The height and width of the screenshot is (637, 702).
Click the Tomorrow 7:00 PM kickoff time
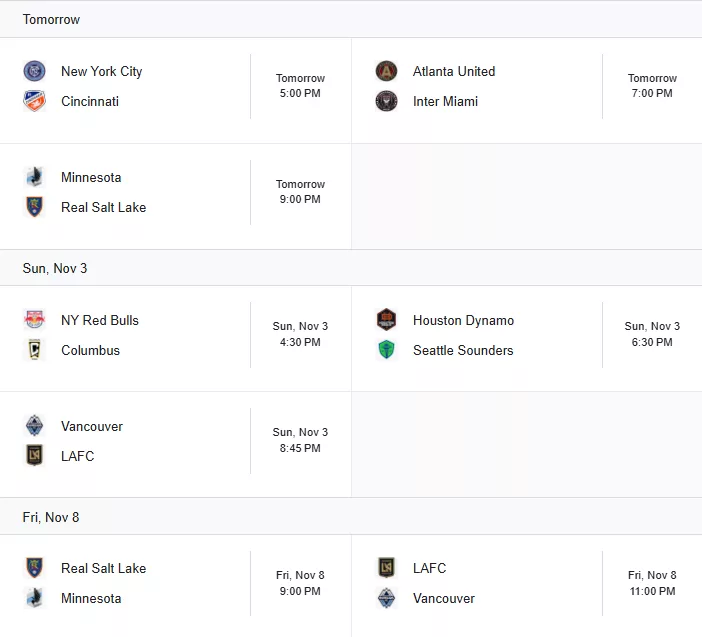coord(652,86)
